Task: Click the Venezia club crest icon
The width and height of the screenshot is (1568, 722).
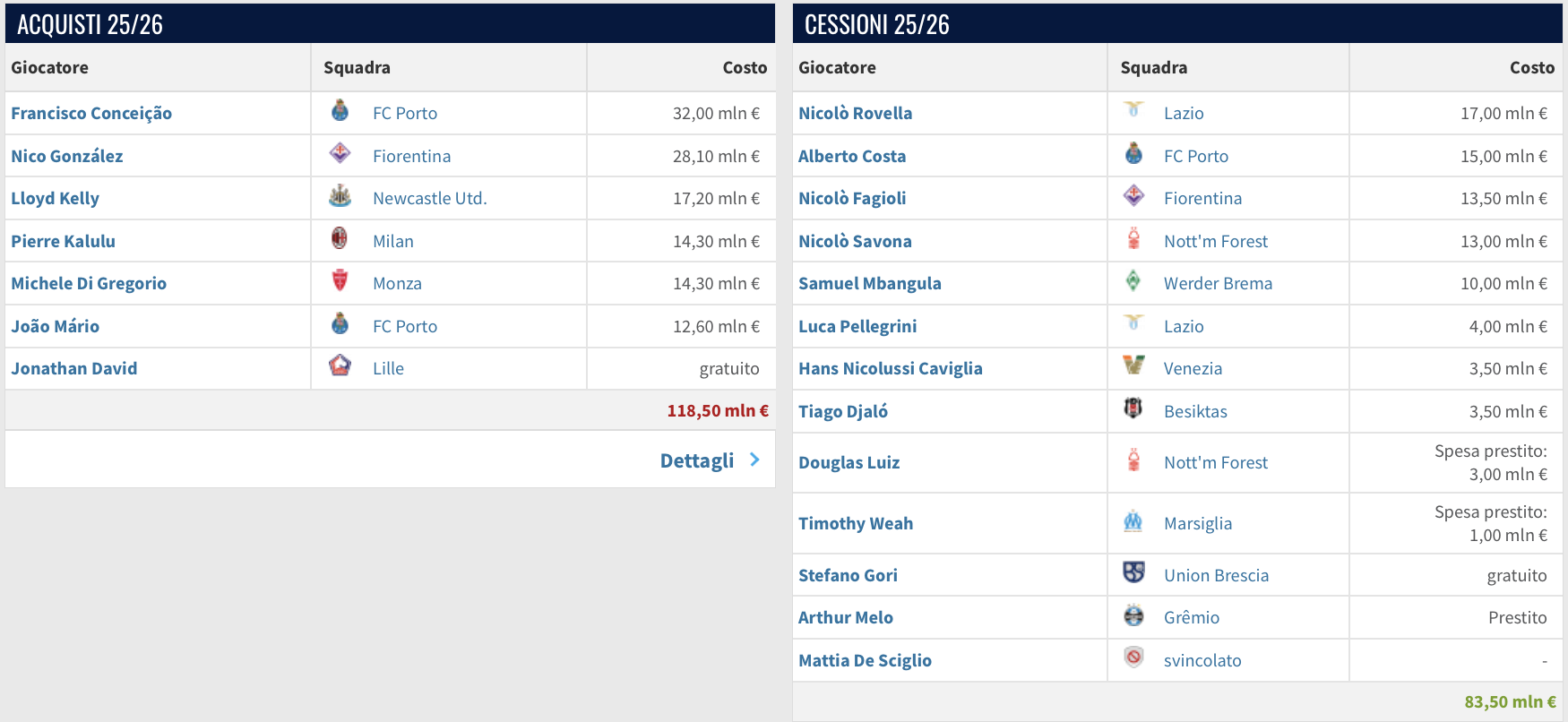Action: pyautogui.click(x=1133, y=365)
